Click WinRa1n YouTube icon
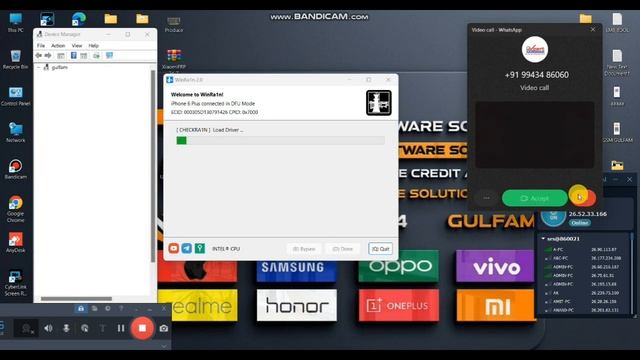 coord(173,248)
